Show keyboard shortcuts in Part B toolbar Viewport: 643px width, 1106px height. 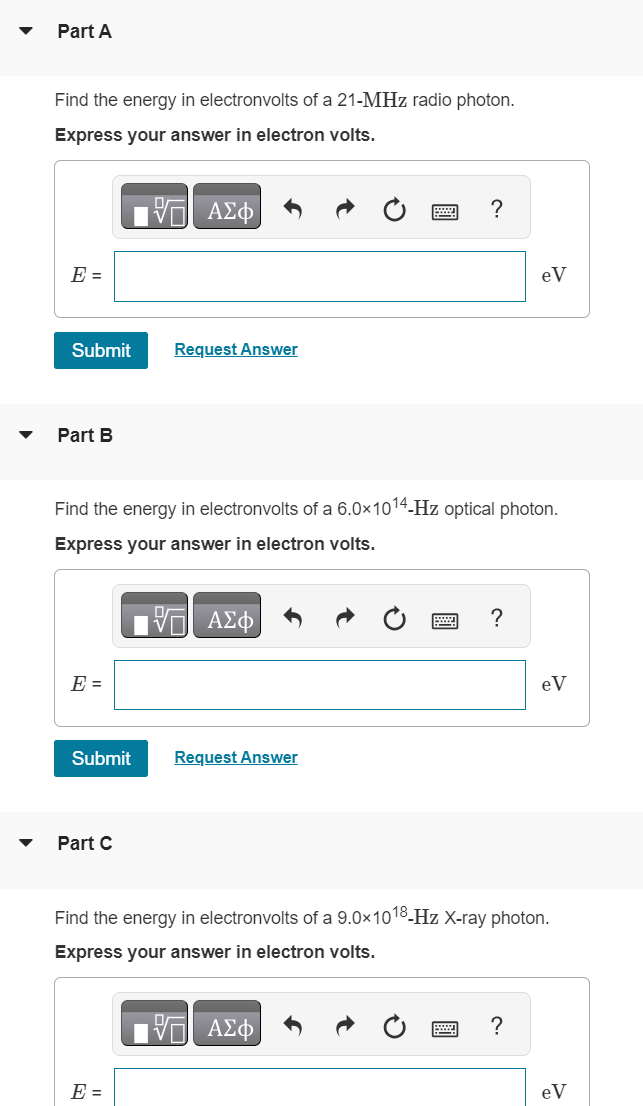(x=445, y=620)
